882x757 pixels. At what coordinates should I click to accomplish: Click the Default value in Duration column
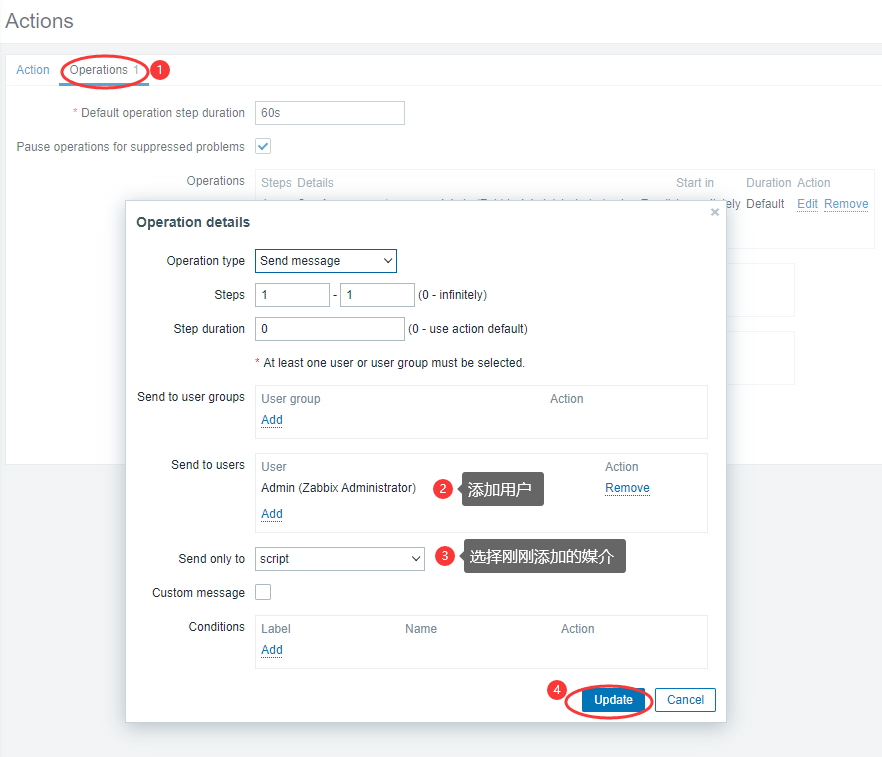click(x=765, y=204)
